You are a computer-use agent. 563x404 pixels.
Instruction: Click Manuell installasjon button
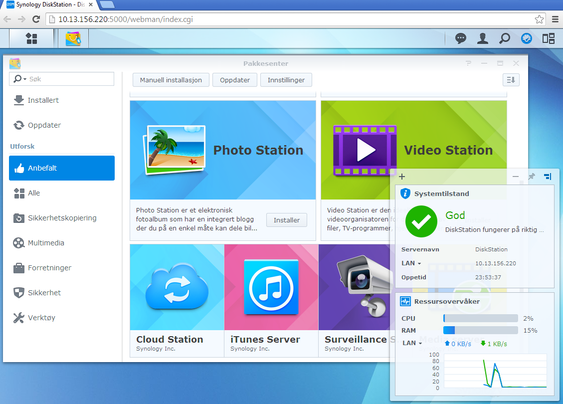(x=171, y=80)
